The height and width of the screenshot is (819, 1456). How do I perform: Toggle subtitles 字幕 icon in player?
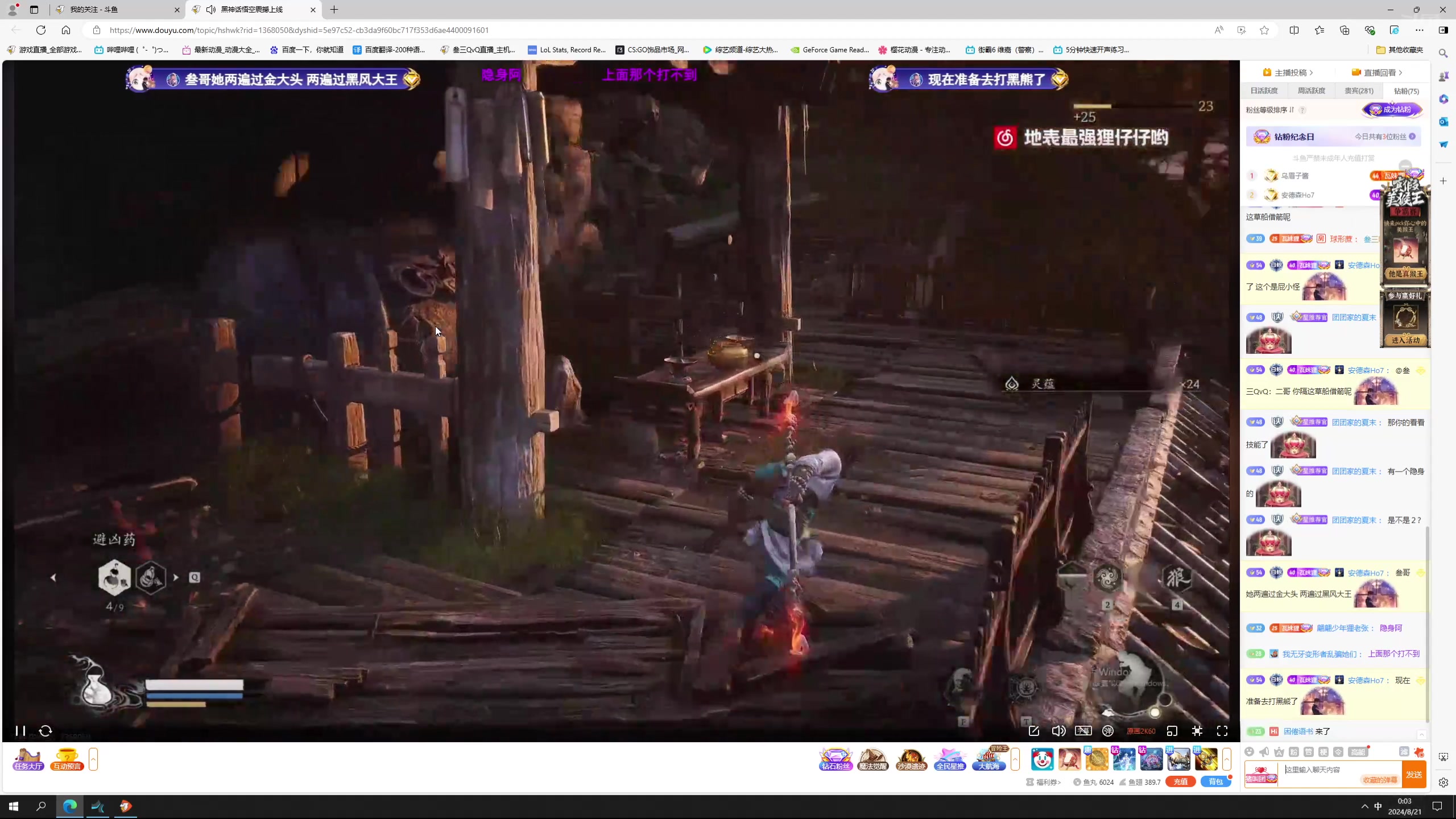point(1083,731)
